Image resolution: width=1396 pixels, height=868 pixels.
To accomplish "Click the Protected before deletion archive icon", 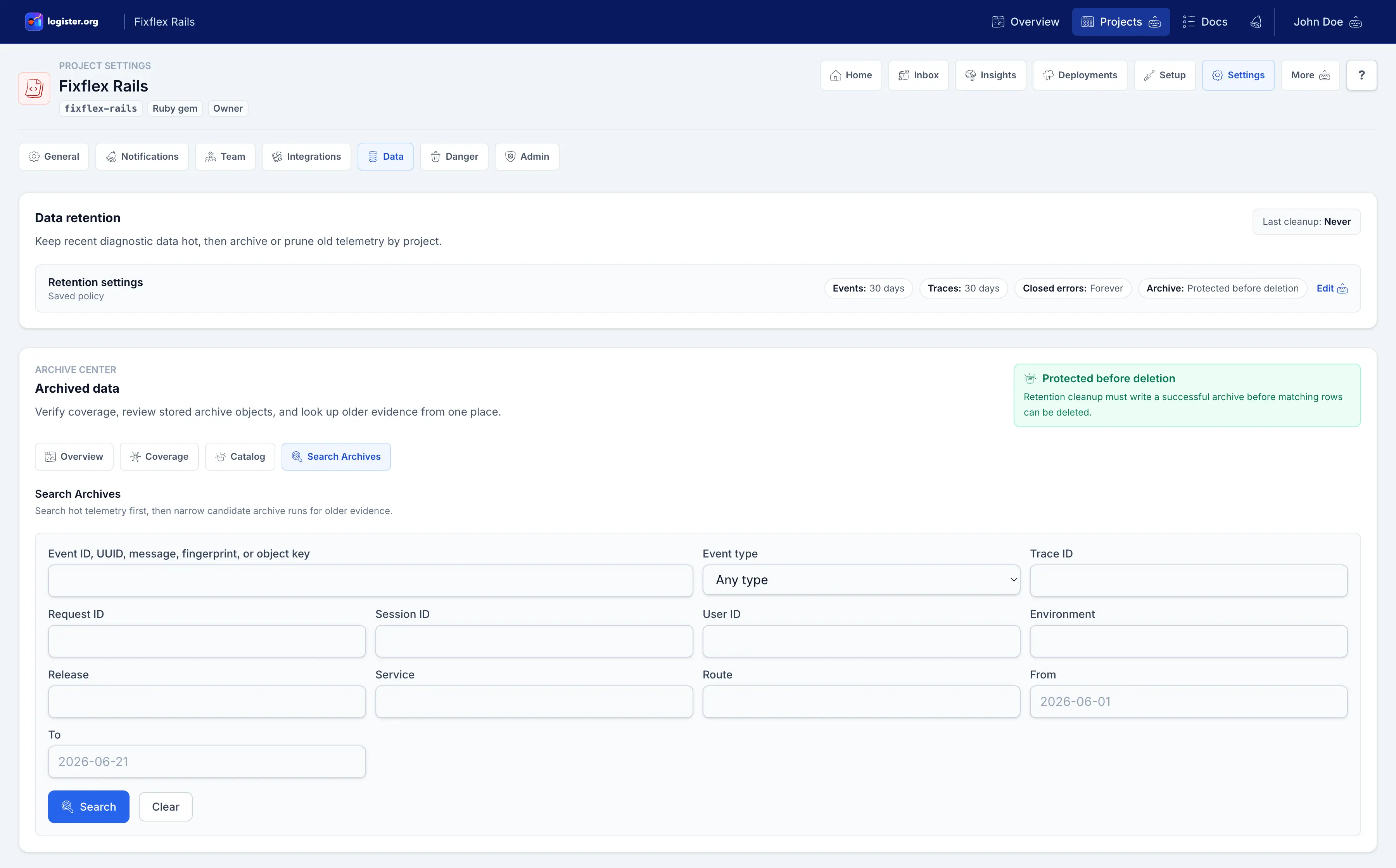I will point(1030,378).
